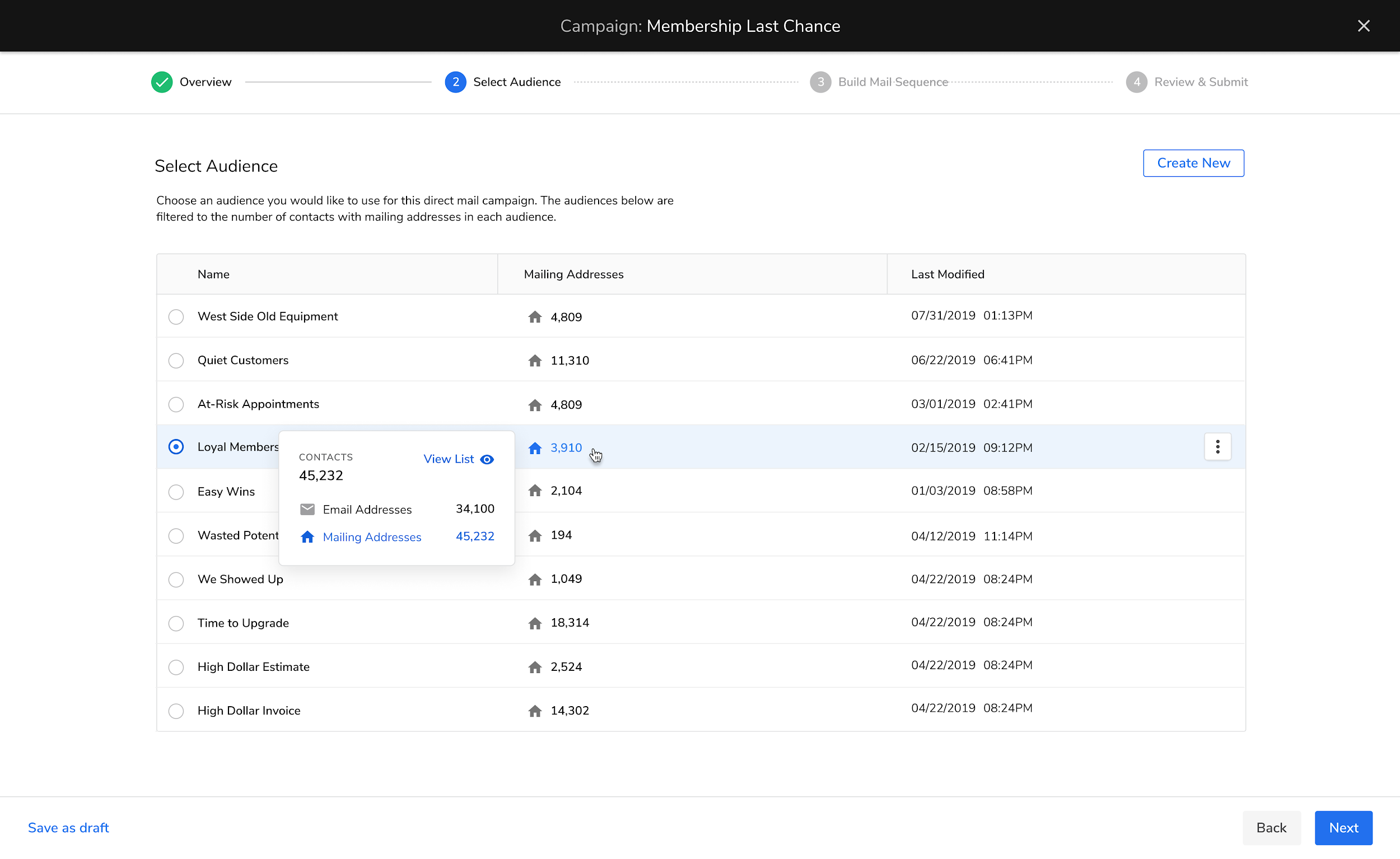Sort the table by Name column

pyautogui.click(x=213, y=274)
